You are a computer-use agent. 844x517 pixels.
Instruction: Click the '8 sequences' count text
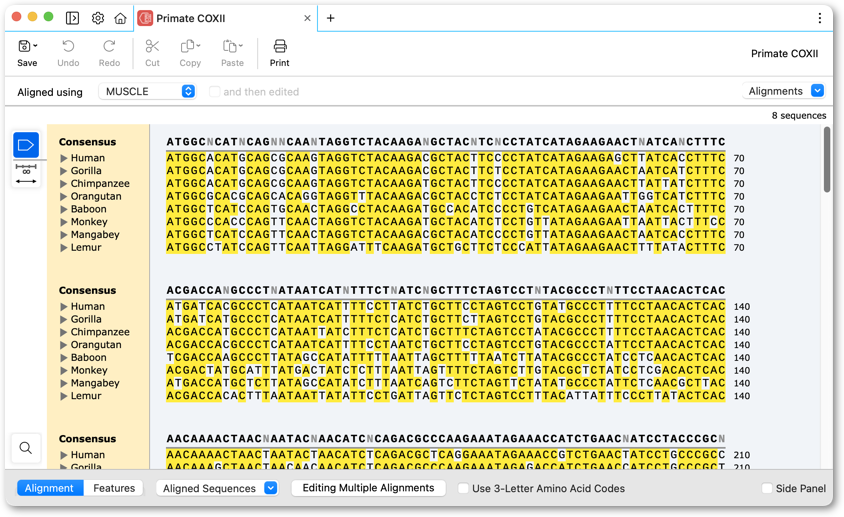[x=799, y=116]
